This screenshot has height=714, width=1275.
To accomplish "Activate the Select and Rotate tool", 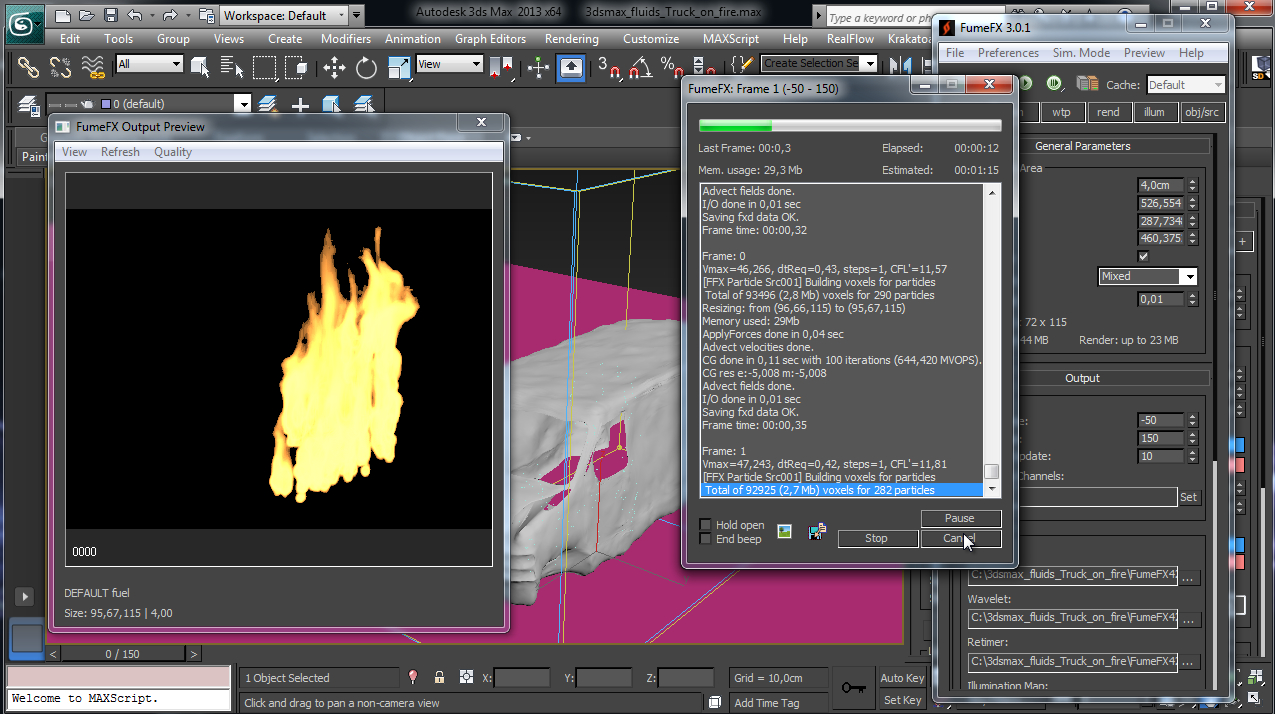I will [x=367, y=67].
